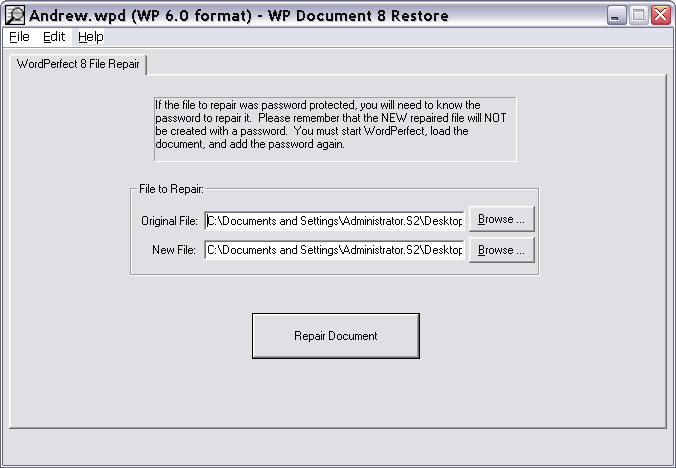Close the WP Document 8 Restore window
The height and width of the screenshot is (468, 676).
(x=661, y=15)
